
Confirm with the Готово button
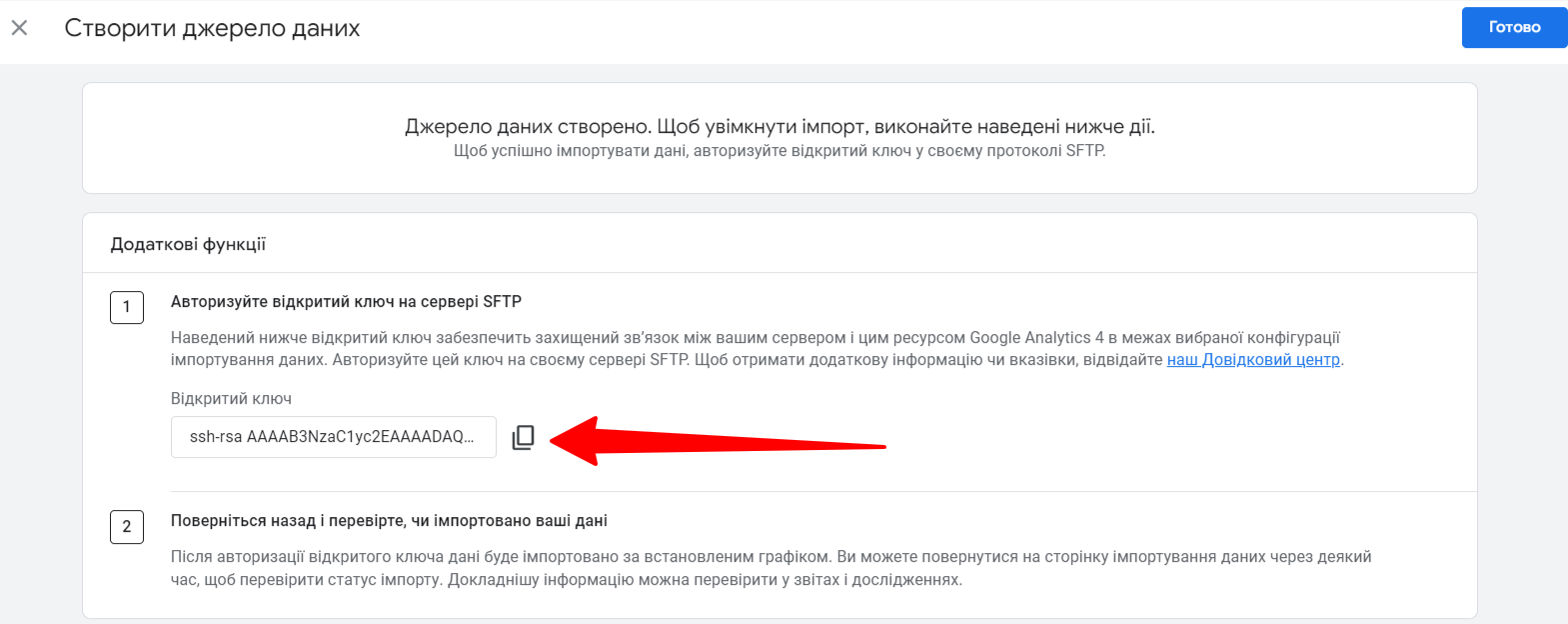[1514, 27]
